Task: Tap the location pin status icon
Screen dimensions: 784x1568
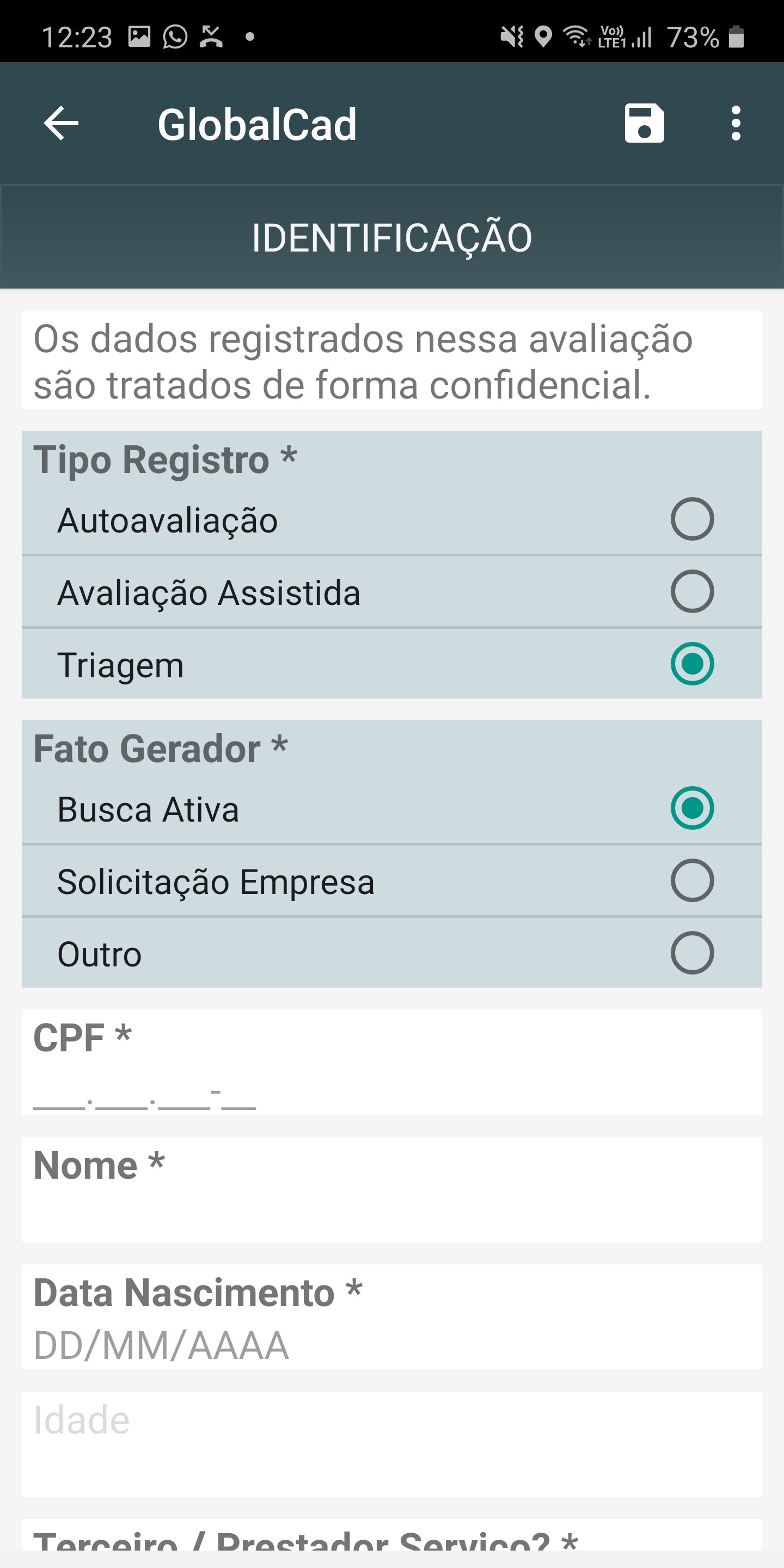Action: click(543, 36)
